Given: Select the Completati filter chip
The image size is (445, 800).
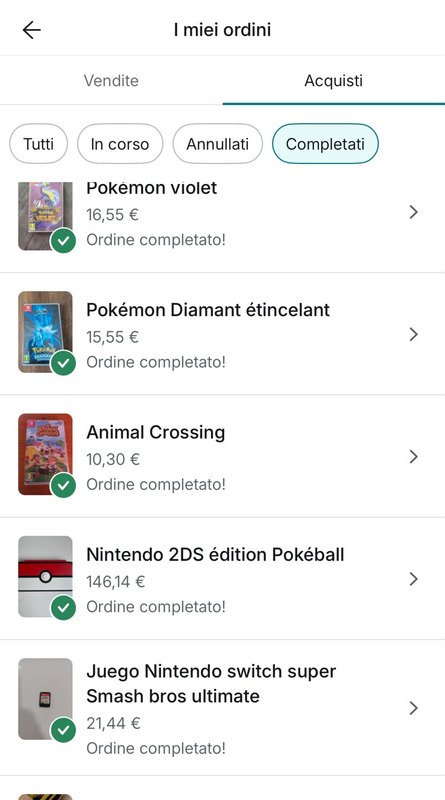Looking at the screenshot, I should tap(325, 144).
